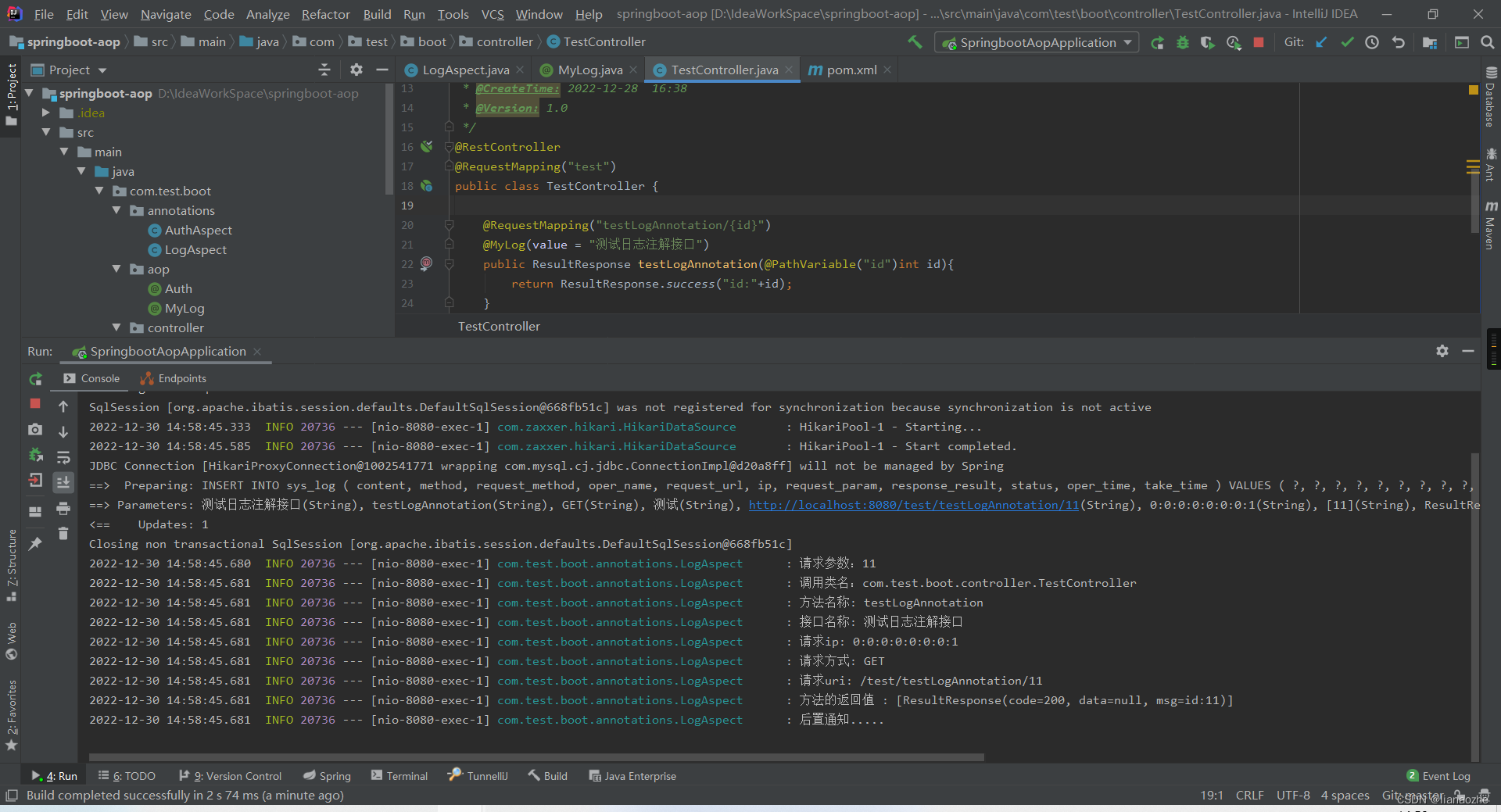Pin the Run tab icon
1501x812 pixels.
pos(35,543)
